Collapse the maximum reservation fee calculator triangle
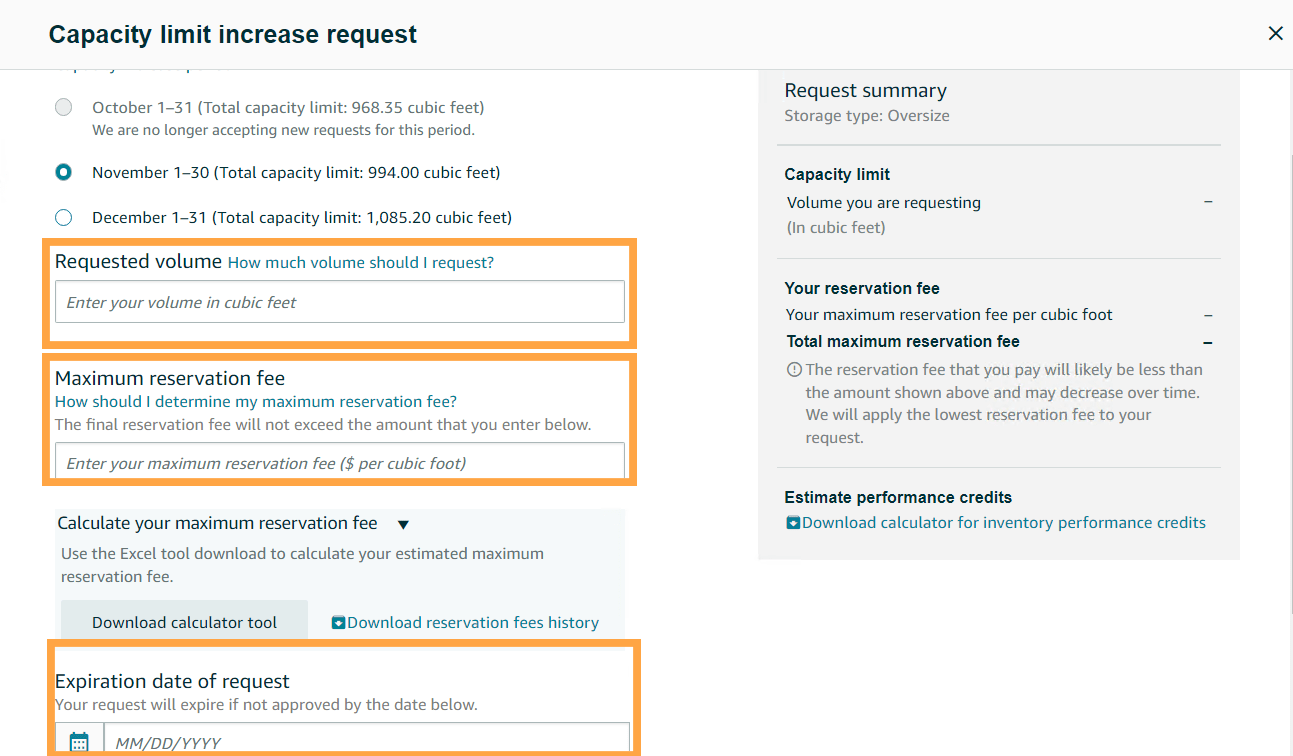The height and width of the screenshot is (756, 1293). (x=403, y=524)
